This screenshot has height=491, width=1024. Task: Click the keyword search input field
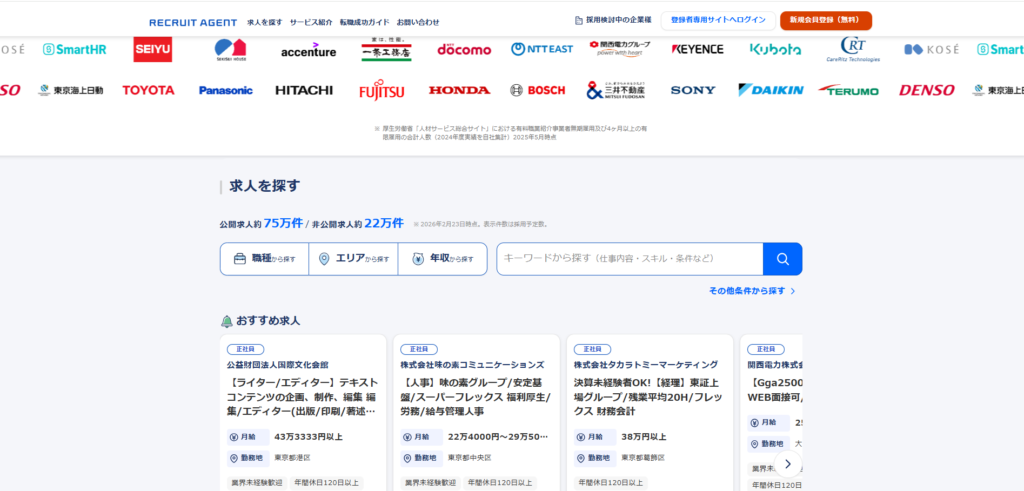pyautogui.click(x=629, y=259)
